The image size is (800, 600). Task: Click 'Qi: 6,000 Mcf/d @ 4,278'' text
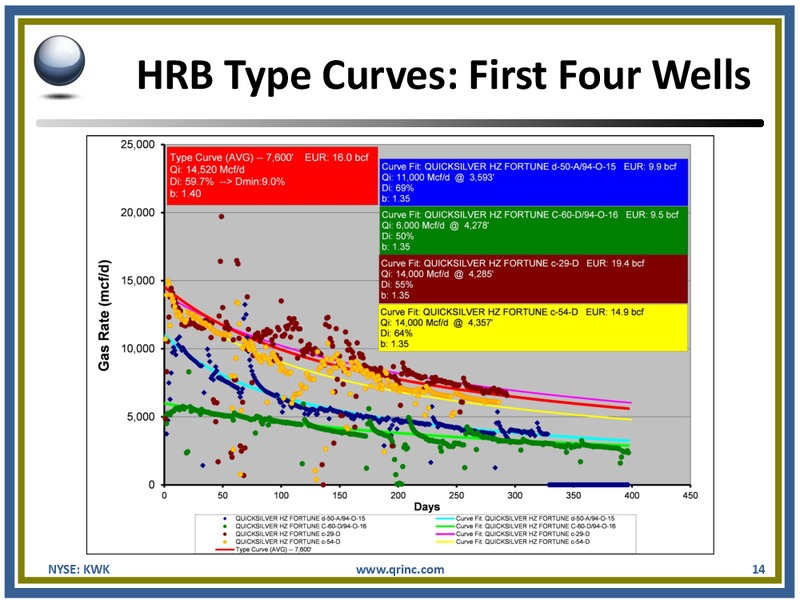(435, 226)
